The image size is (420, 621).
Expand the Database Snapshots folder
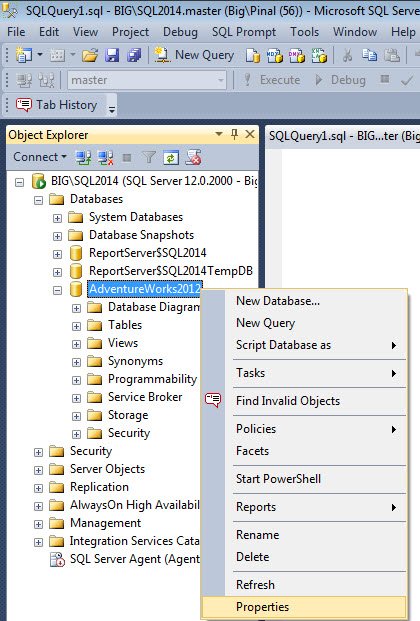coord(57,236)
